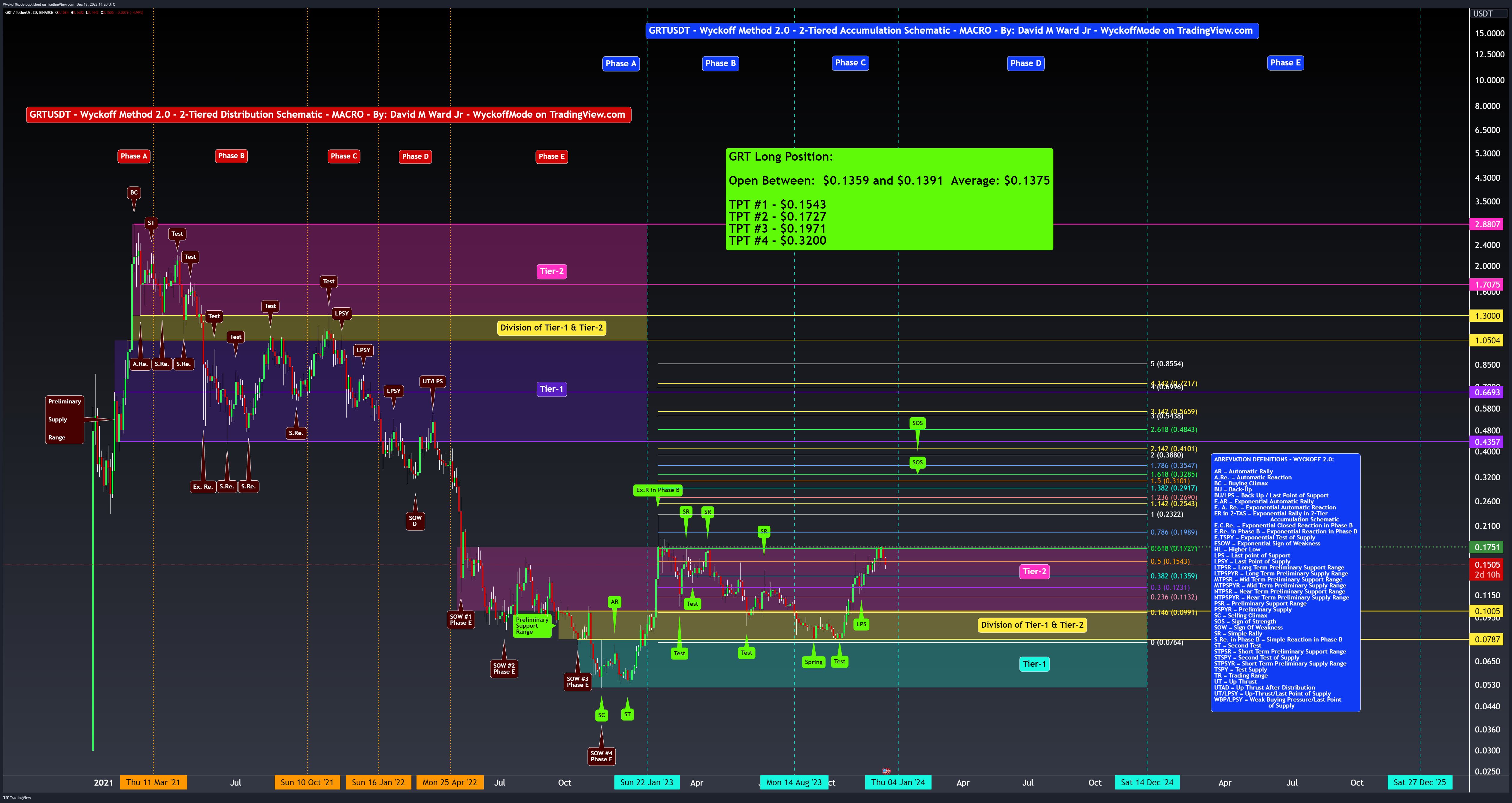Click the GRT / TetherUS, 3D, BINANCE symbol text
Image resolution: width=1512 pixels, height=803 pixels.
(29, 12)
